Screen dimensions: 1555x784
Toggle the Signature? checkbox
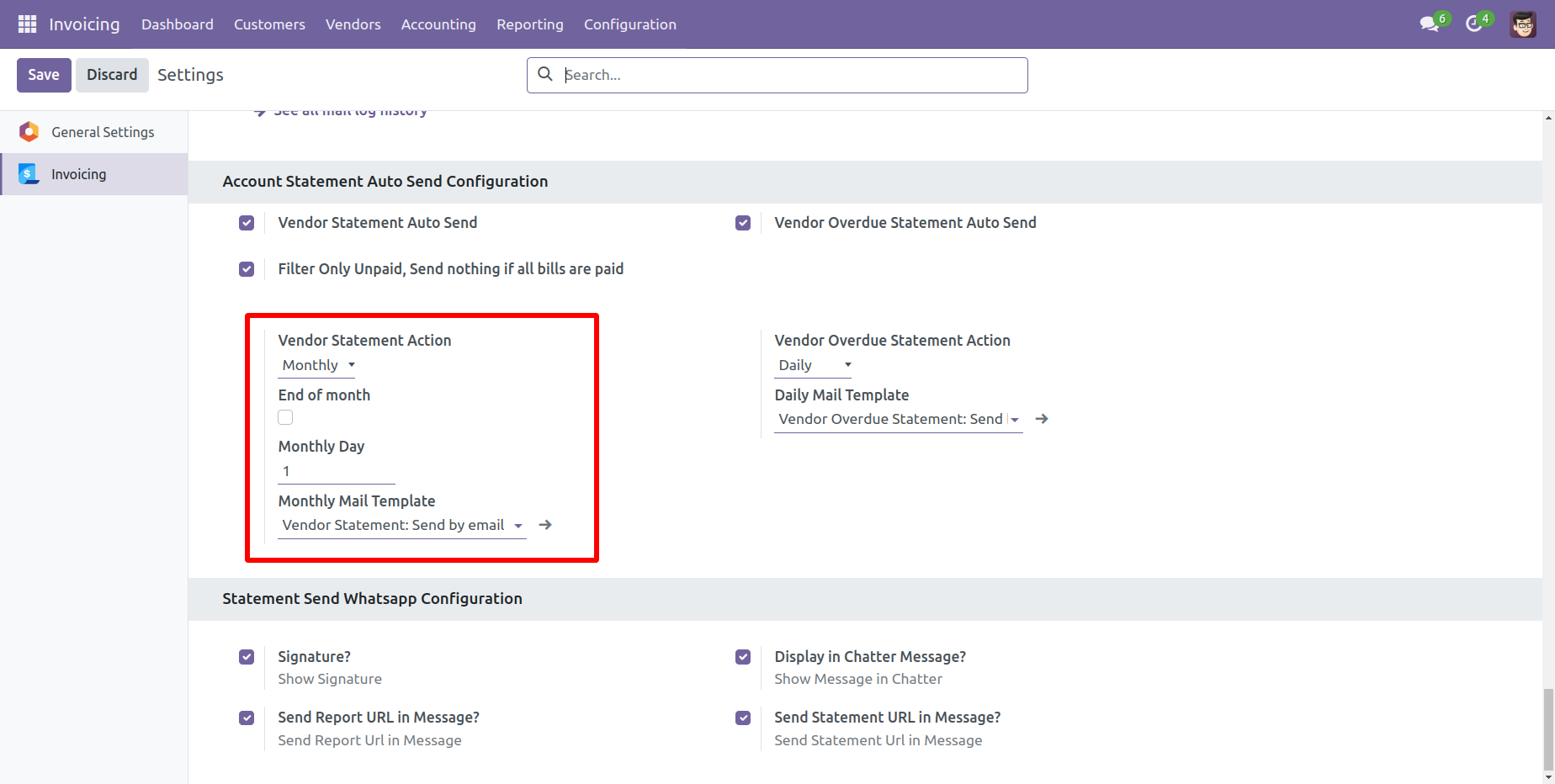247,657
